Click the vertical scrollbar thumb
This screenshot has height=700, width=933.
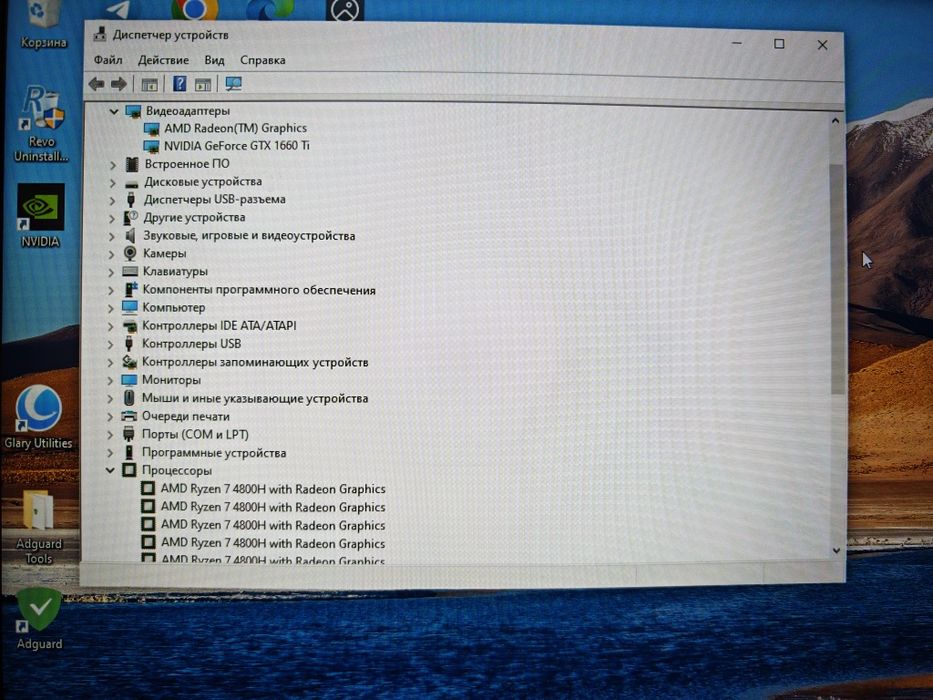(837, 279)
